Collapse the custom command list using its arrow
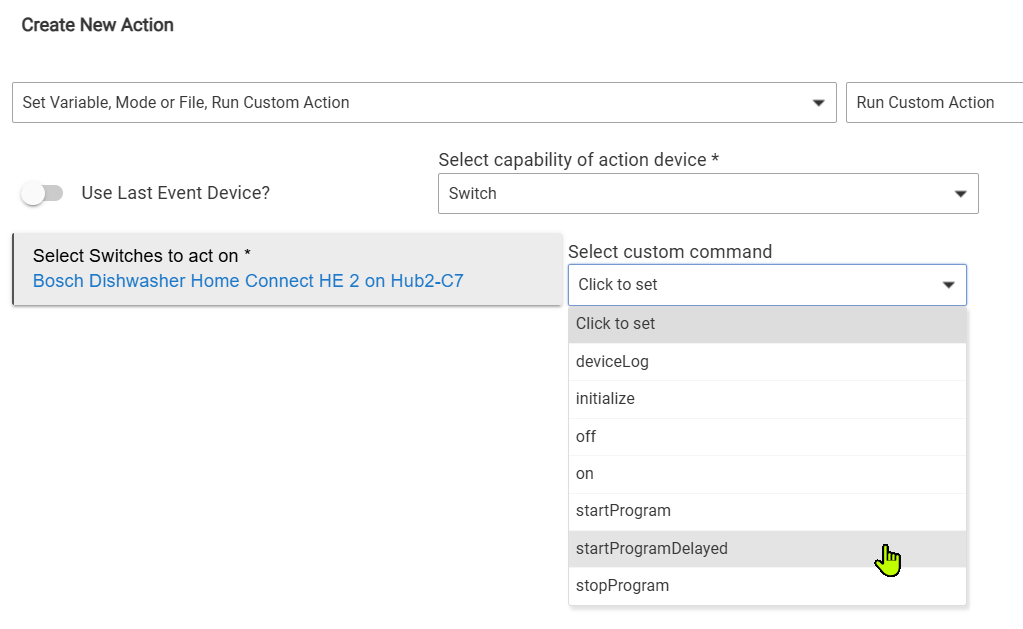Image resolution: width=1023 pixels, height=629 pixels. [x=948, y=285]
